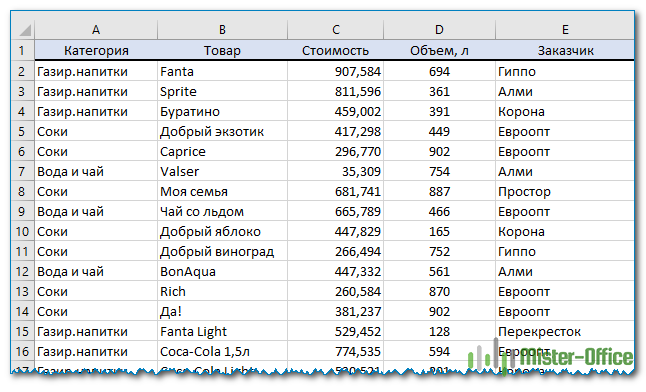The width and height of the screenshot is (646, 392).
Task: Select column C header
Action: 335,30
